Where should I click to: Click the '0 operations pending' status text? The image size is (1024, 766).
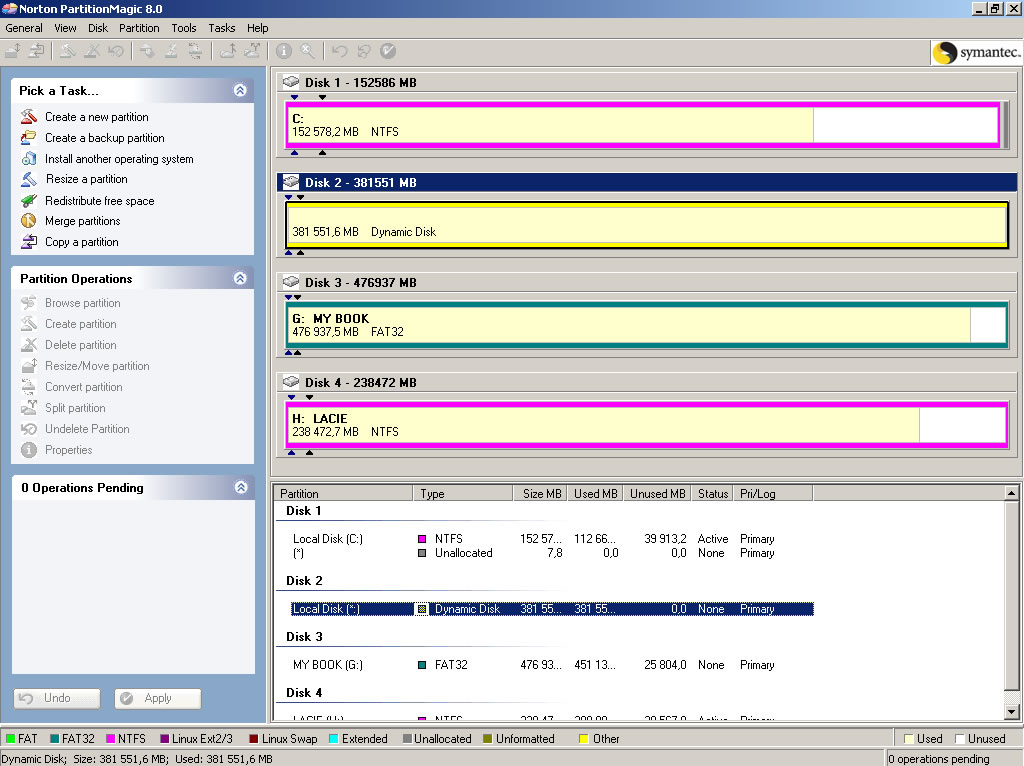(x=938, y=759)
